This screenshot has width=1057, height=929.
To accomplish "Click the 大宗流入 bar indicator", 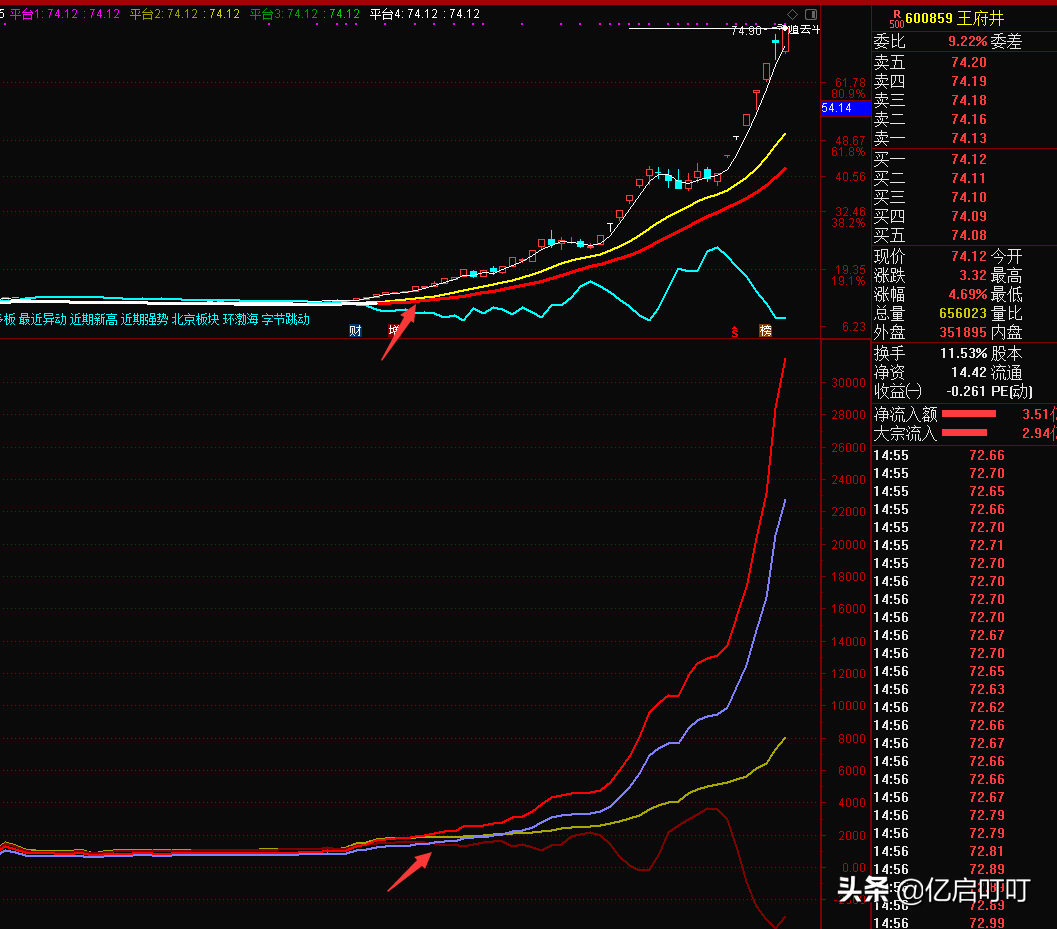I will coord(964,432).
